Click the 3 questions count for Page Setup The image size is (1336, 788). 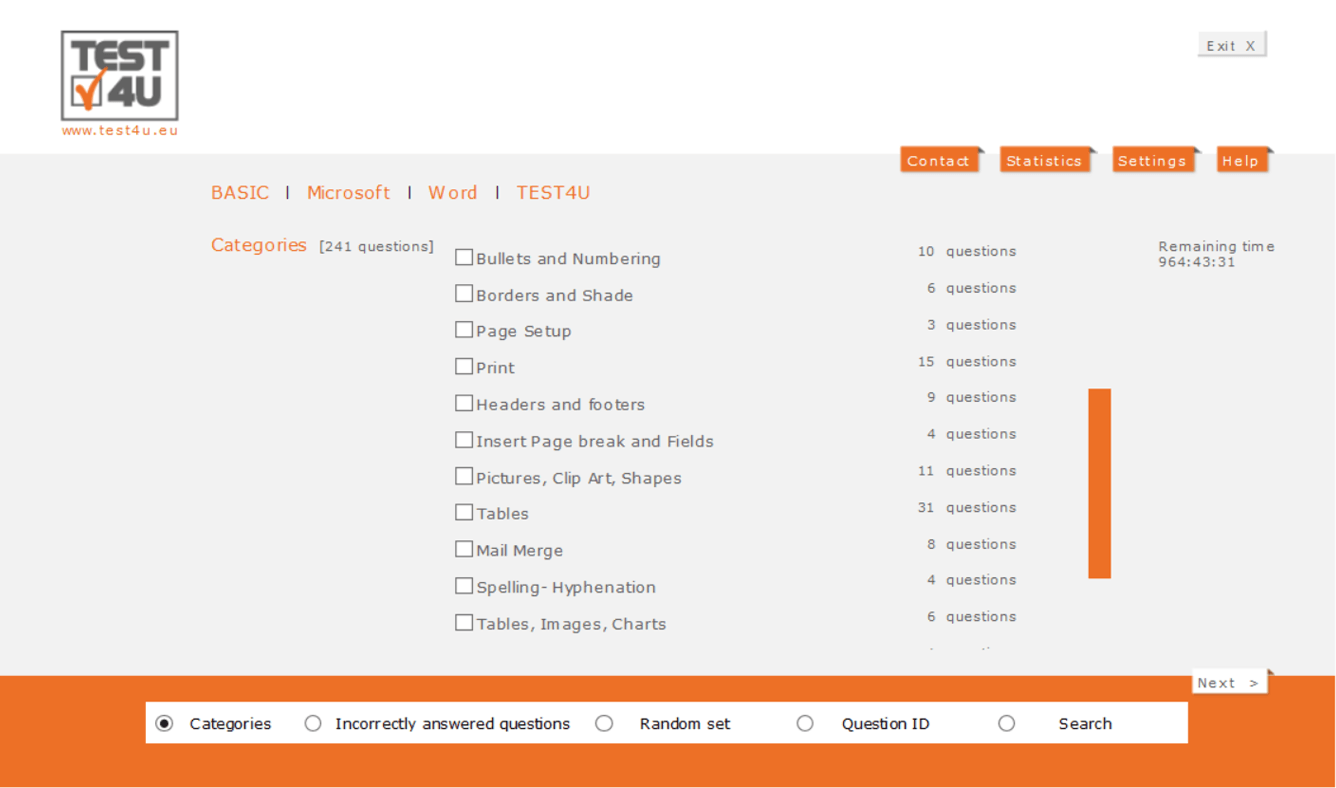coord(971,324)
